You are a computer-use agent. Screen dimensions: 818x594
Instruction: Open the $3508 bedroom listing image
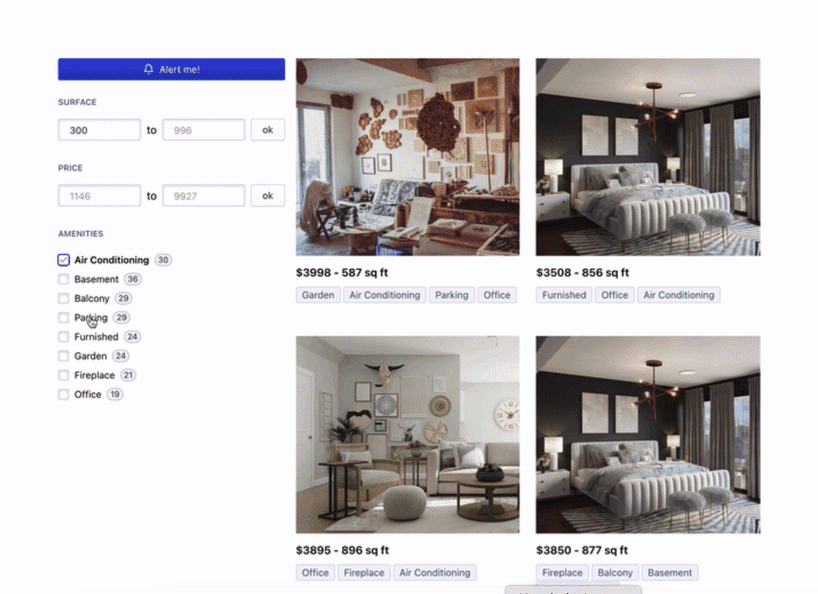coord(648,157)
